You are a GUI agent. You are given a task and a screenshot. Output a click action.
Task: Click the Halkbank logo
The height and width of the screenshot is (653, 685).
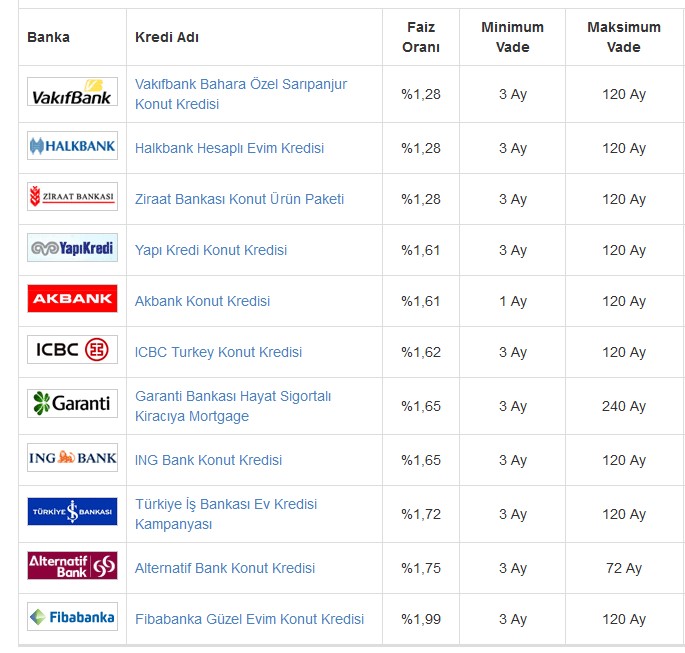coord(73,145)
